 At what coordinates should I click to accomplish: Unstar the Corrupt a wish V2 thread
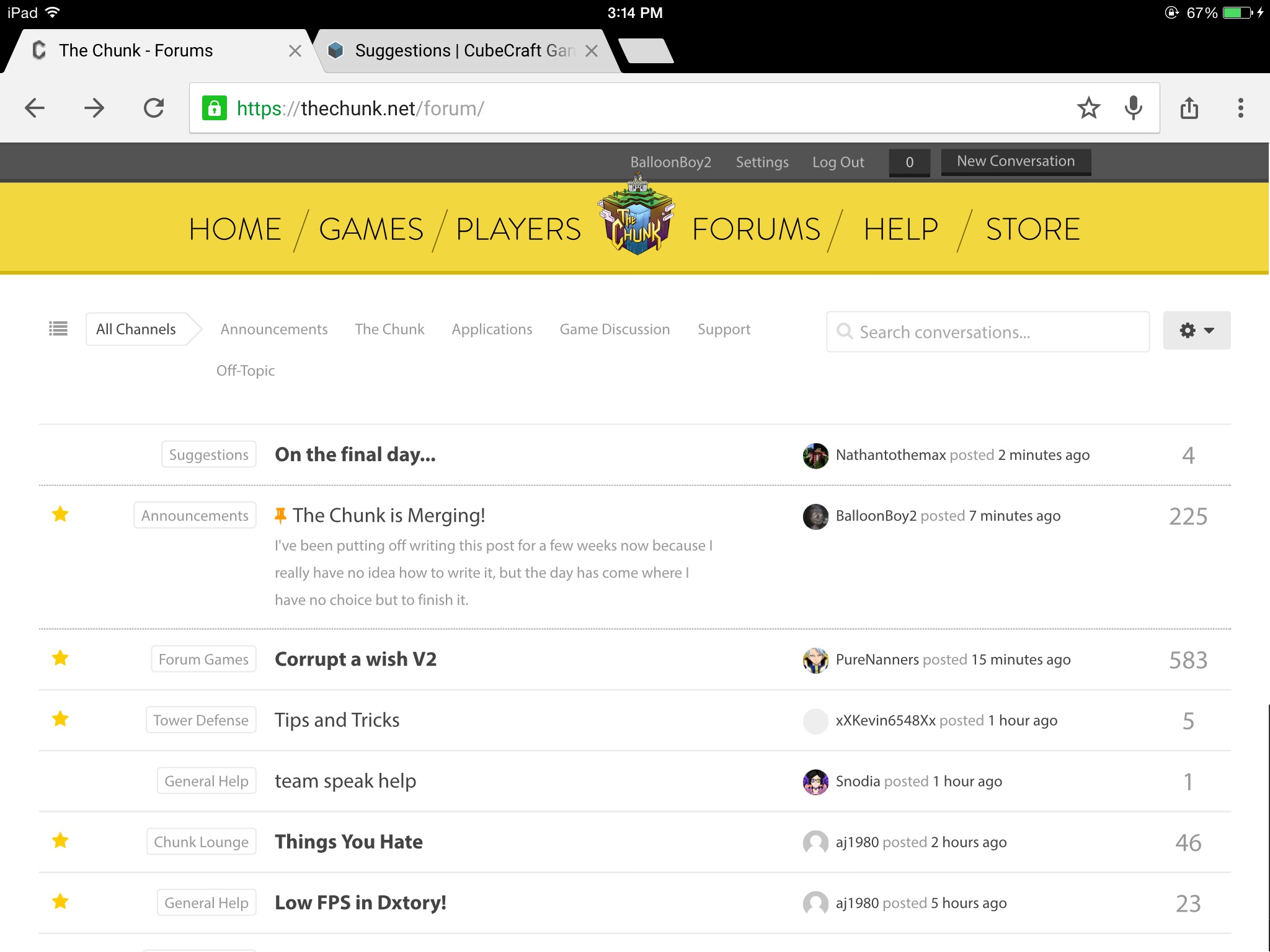click(x=60, y=658)
